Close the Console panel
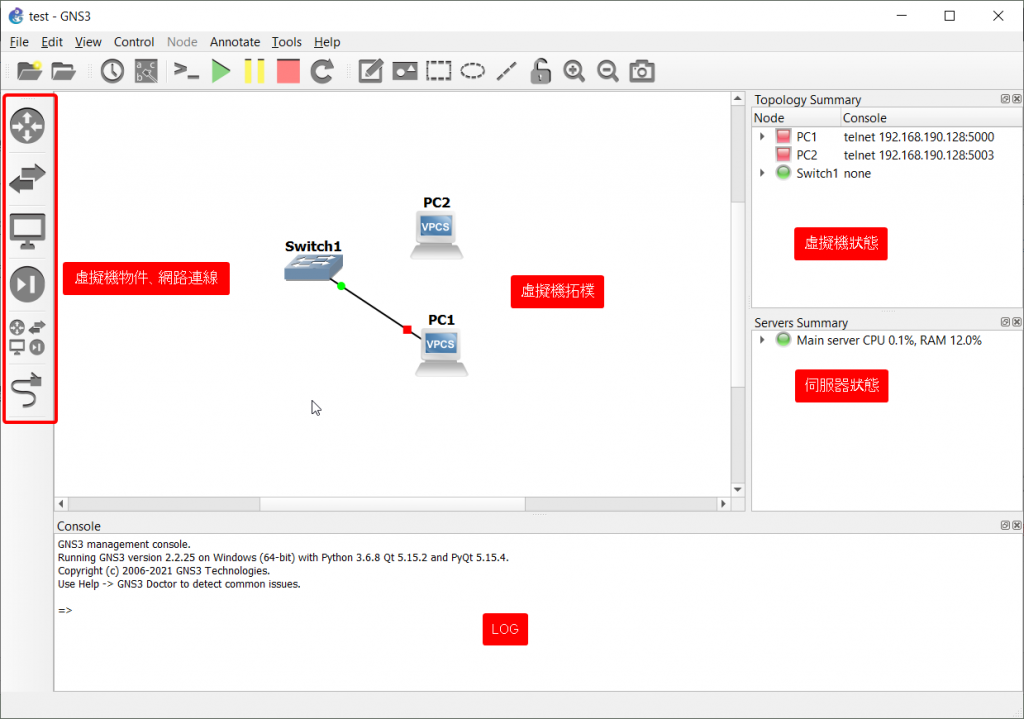 pyautogui.click(x=1017, y=525)
